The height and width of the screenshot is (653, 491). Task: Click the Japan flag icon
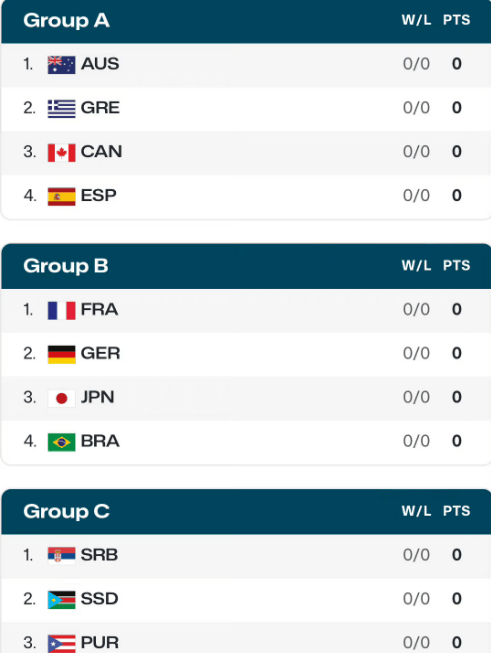point(62,398)
